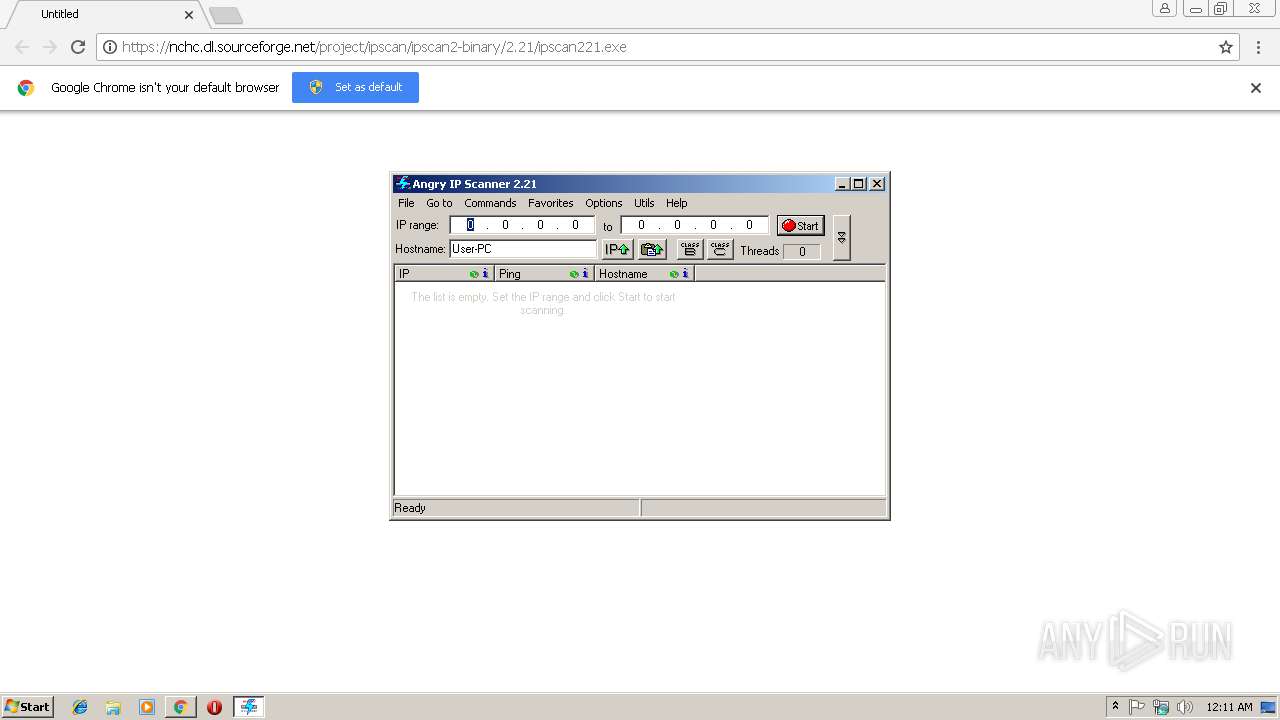Open the Go to menu

439,203
